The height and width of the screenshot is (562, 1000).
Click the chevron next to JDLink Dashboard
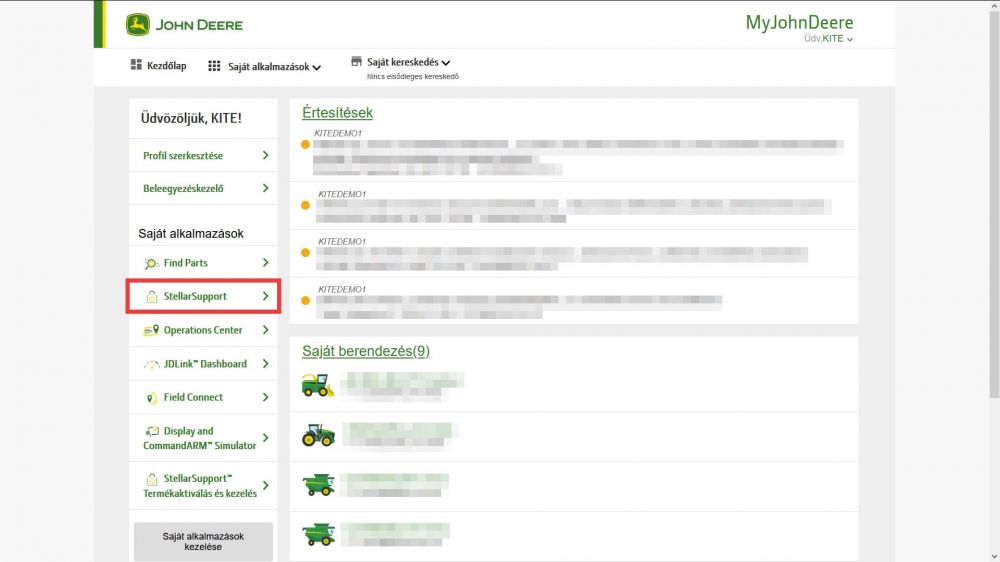[x=265, y=364]
